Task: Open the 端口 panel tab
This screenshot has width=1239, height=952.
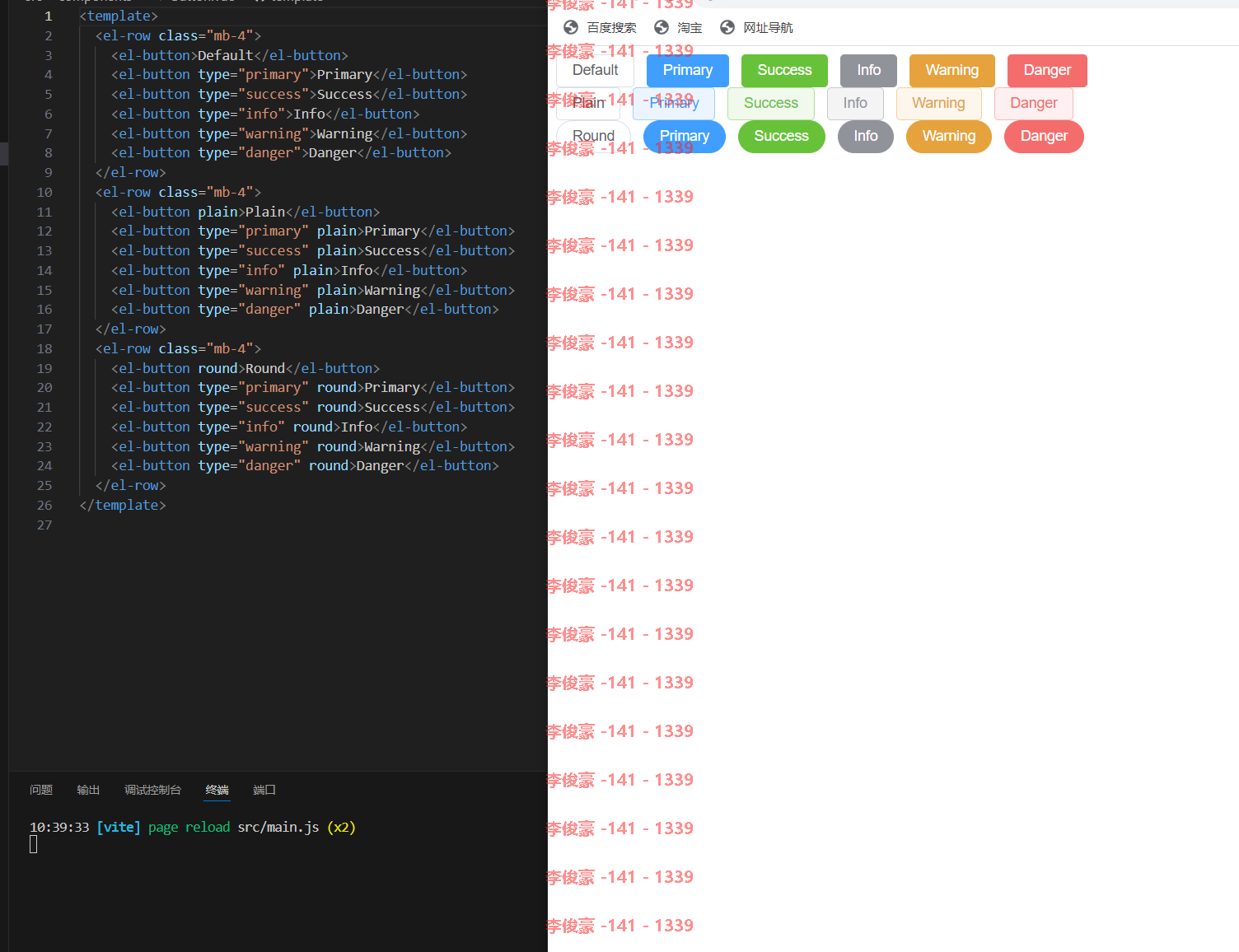Action: pyautogui.click(x=264, y=790)
